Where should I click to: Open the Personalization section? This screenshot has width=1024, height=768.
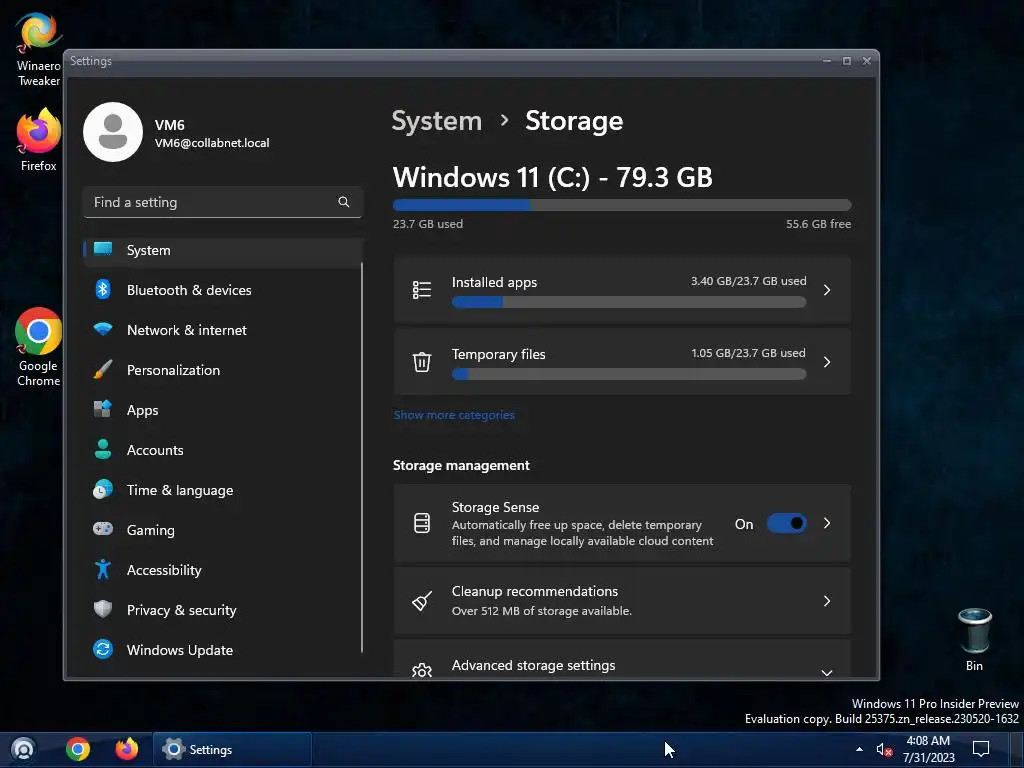point(223,370)
